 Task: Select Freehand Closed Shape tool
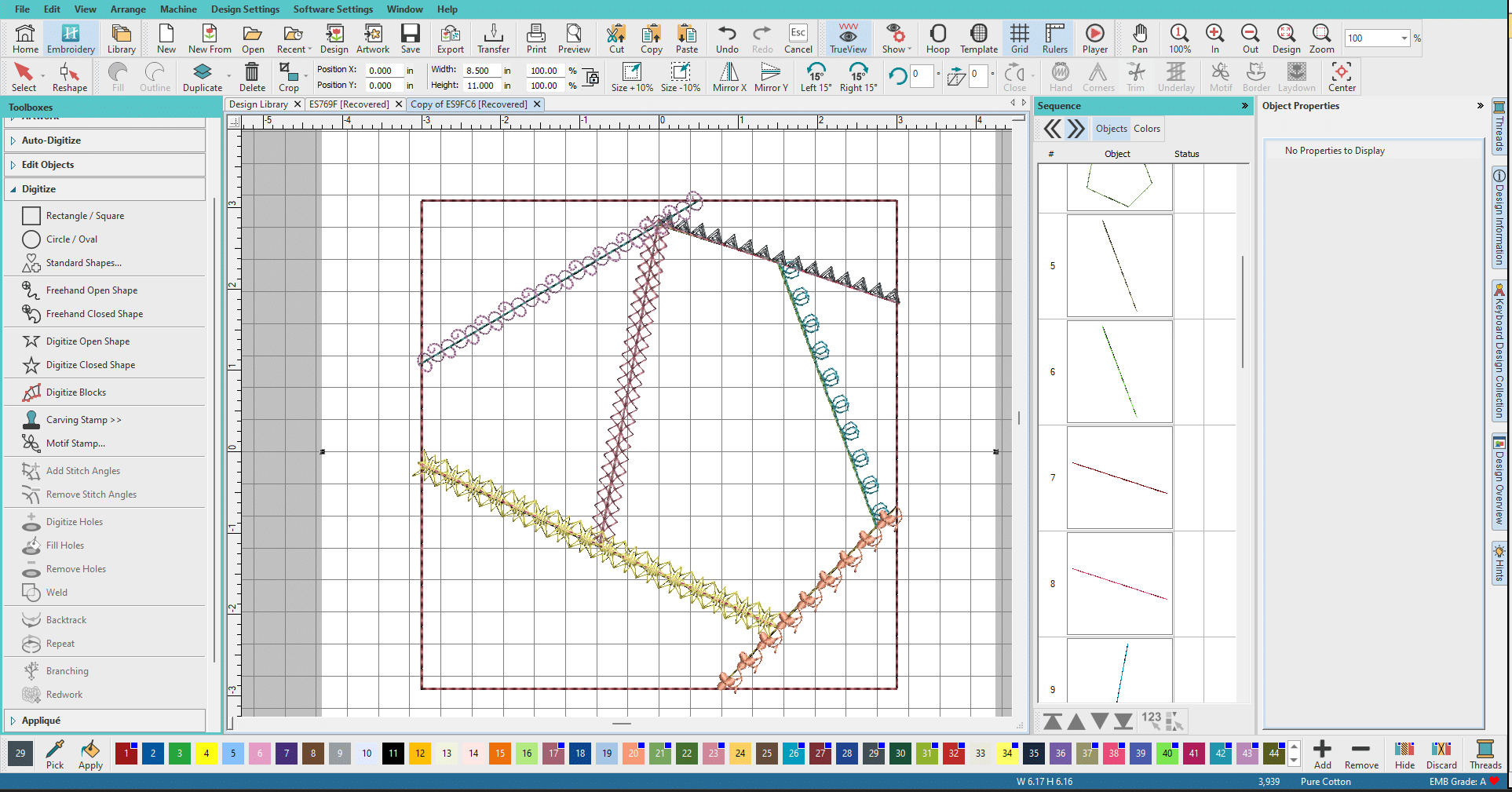[x=94, y=314]
